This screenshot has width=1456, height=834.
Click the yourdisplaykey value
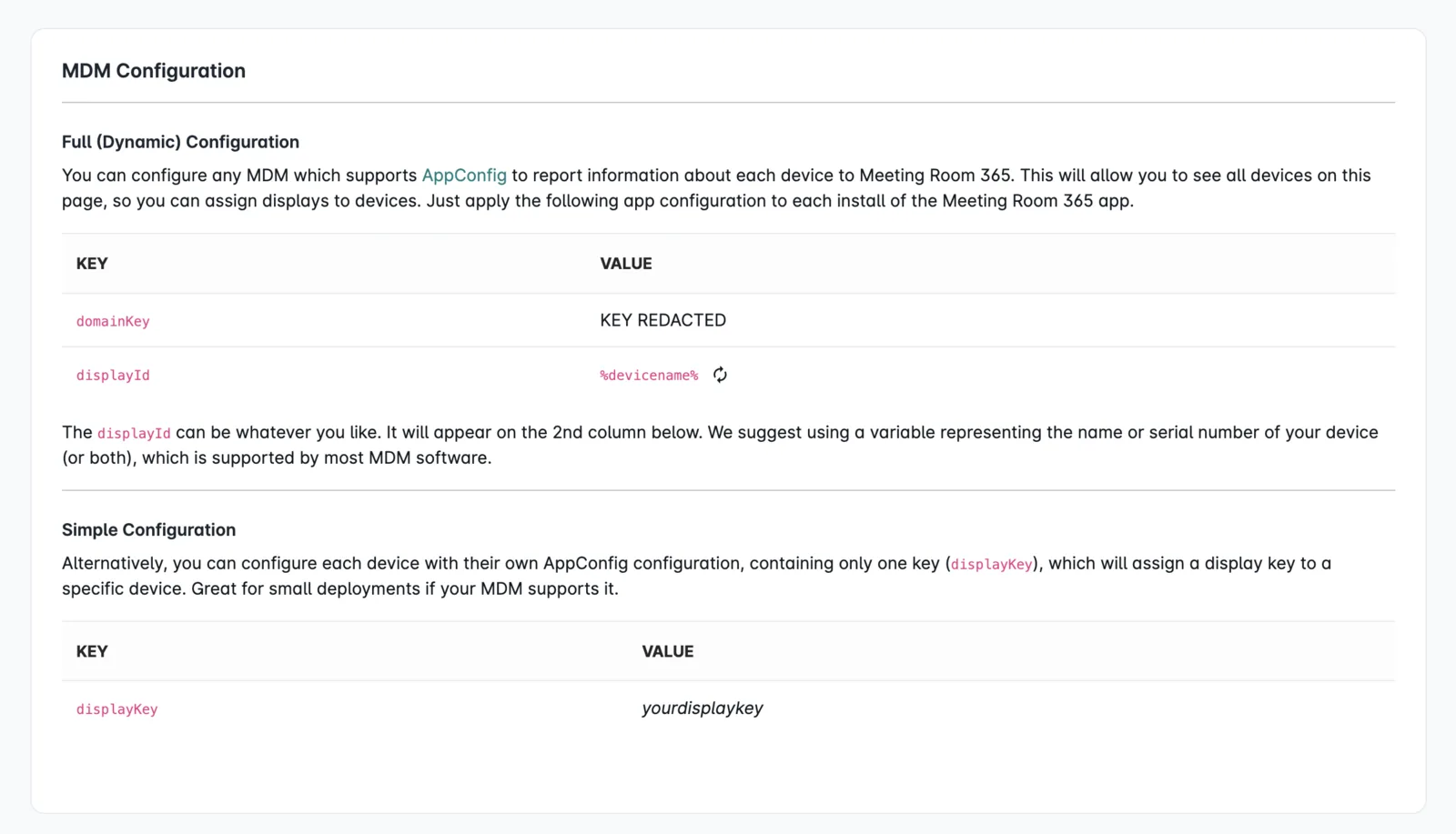coord(703,708)
